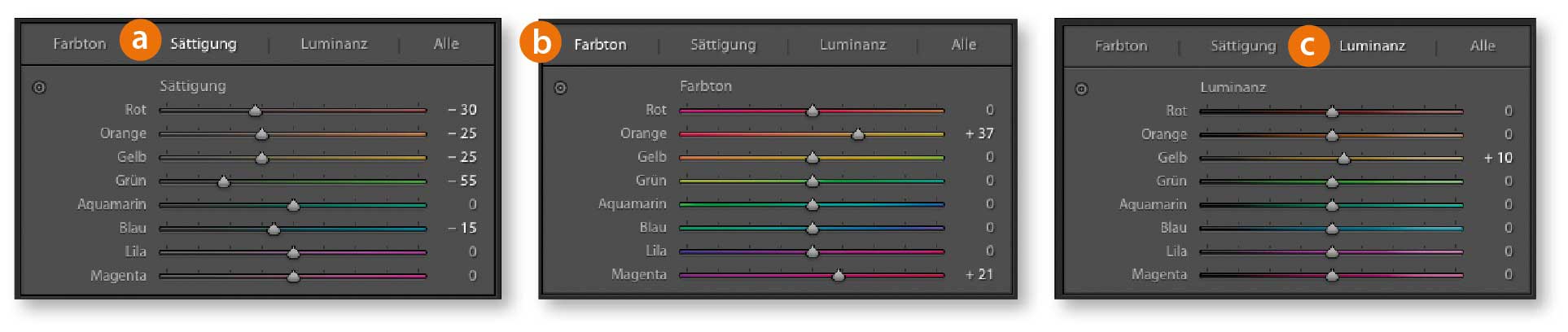Click the Orange hue value +37
The width and height of the screenshot is (1568, 332).
tap(979, 133)
